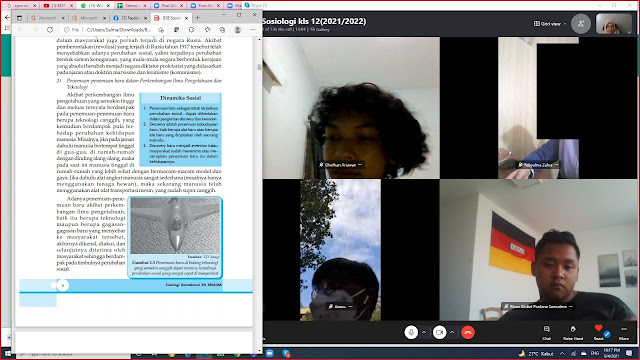Click the weather widget on the taskbar
The image size is (640, 360).
[x=536, y=353]
